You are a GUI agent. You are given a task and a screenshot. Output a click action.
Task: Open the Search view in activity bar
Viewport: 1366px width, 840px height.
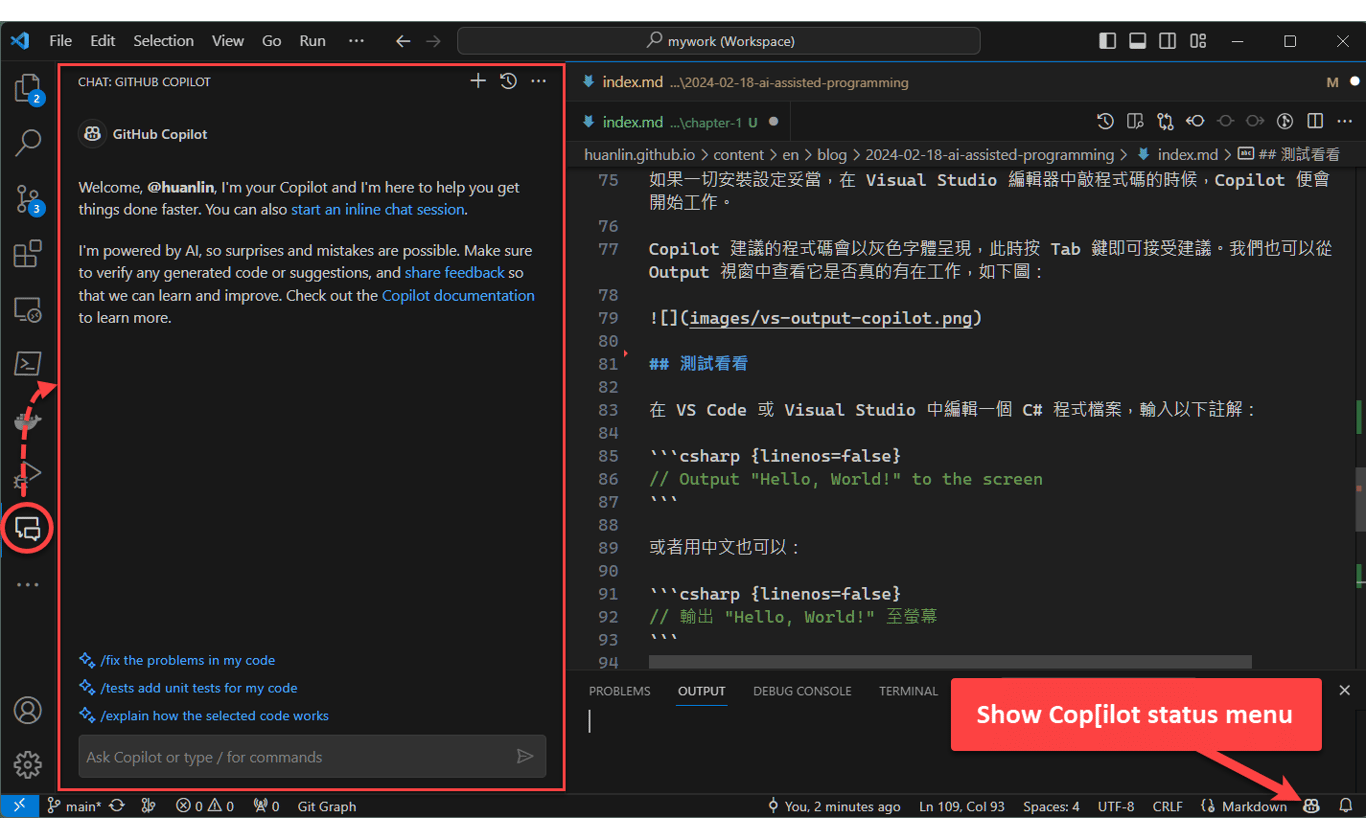pos(28,143)
